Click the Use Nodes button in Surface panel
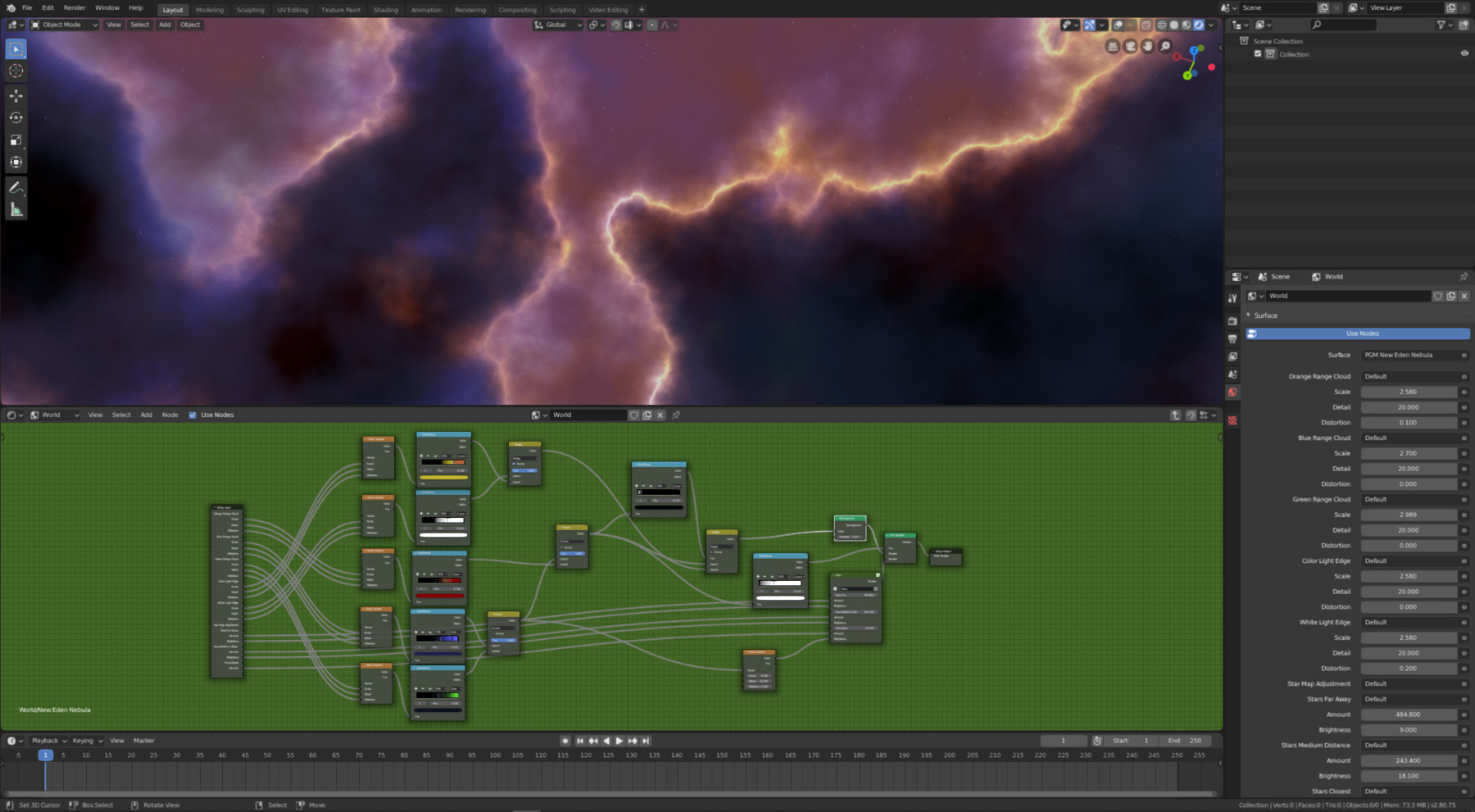This screenshot has height=812, width=1475. coord(1359,333)
